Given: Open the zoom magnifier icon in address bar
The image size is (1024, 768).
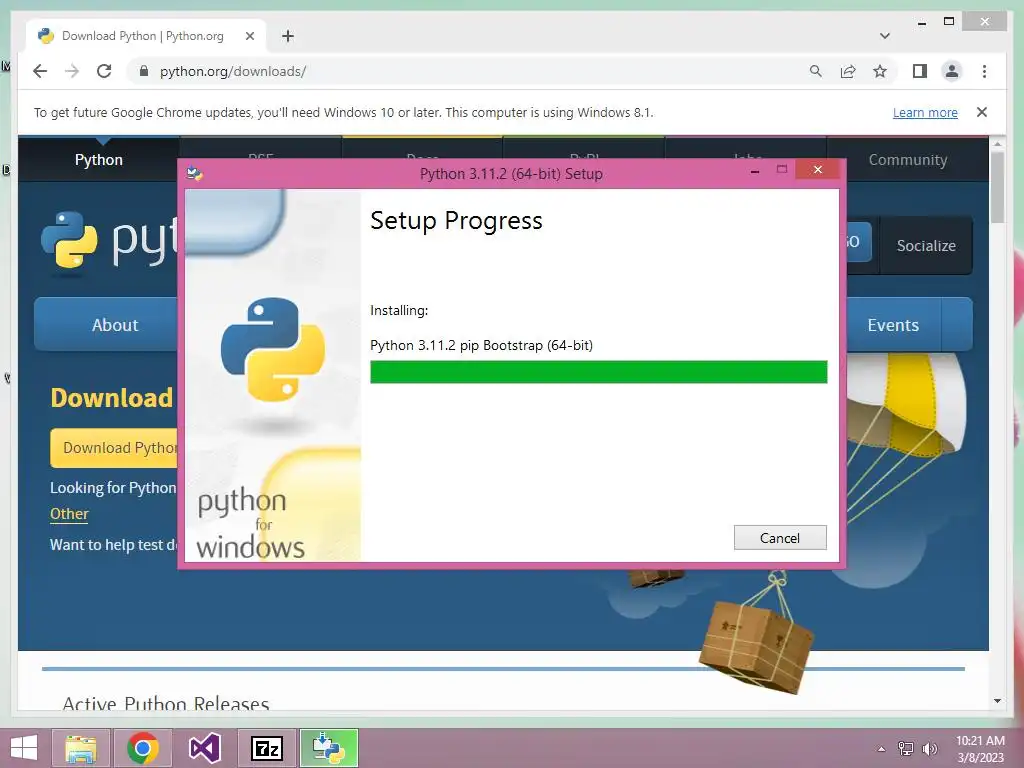Looking at the screenshot, I should pyautogui.click(x=816, y=71).
